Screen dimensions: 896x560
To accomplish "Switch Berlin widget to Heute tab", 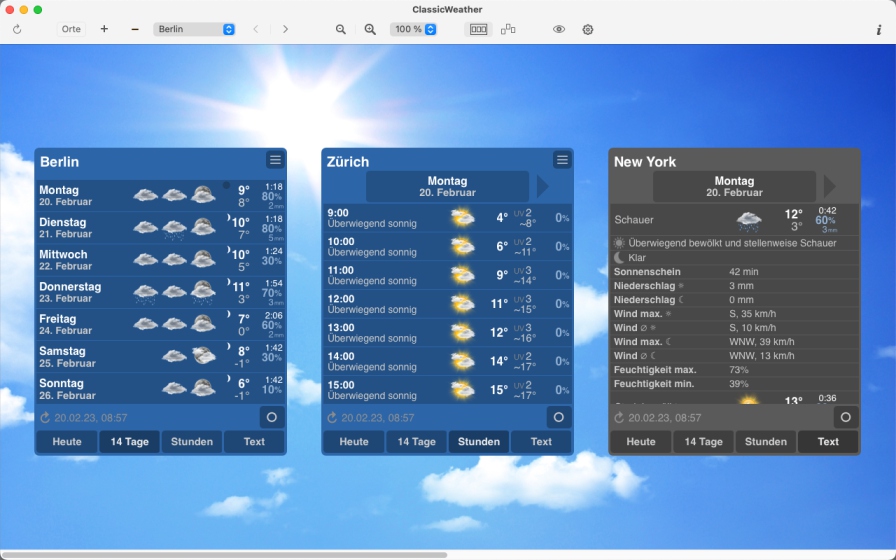I will (x=67, y=442).
